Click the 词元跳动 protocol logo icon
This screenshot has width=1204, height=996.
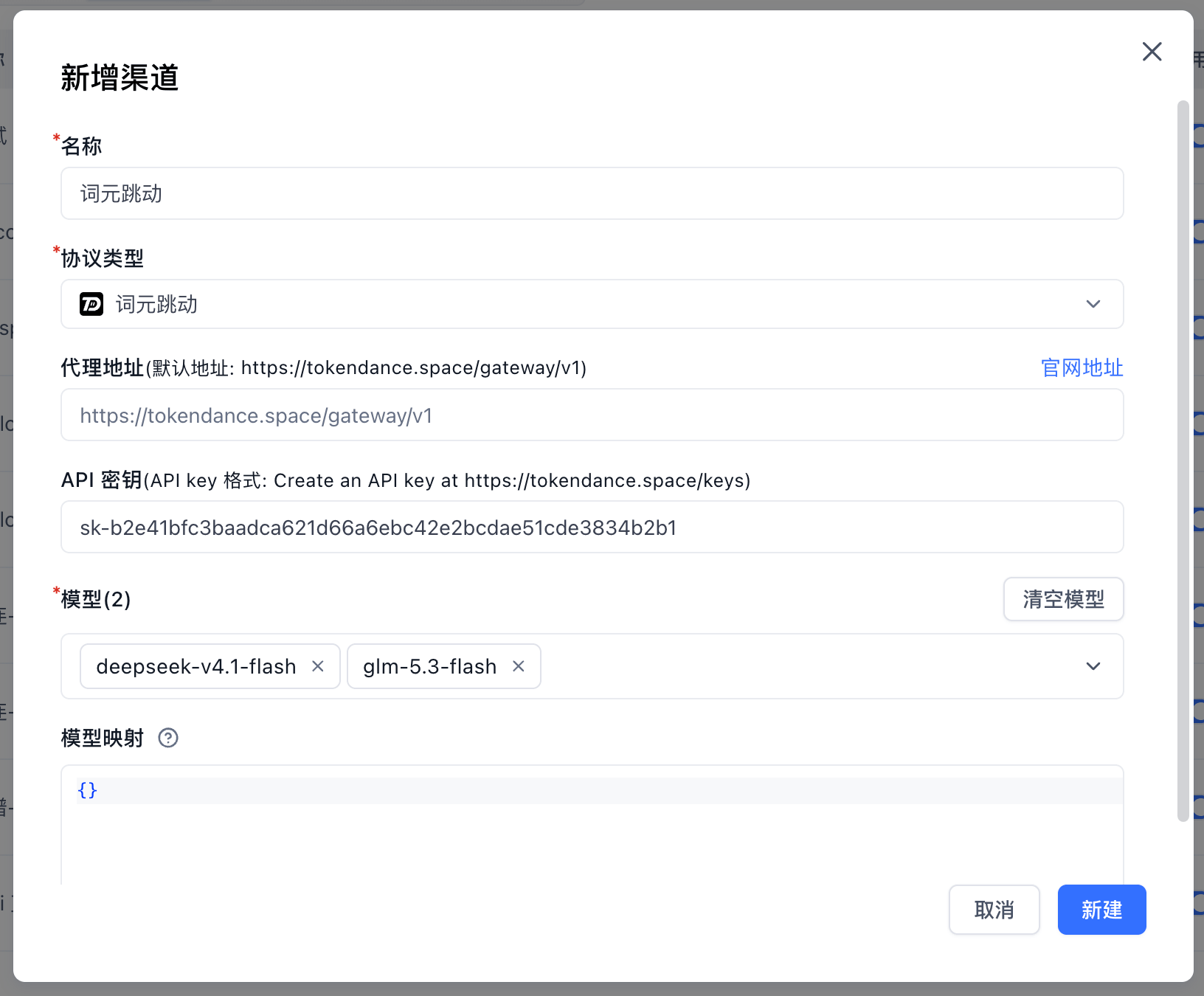pyautogui.click(x=91, y=304)
